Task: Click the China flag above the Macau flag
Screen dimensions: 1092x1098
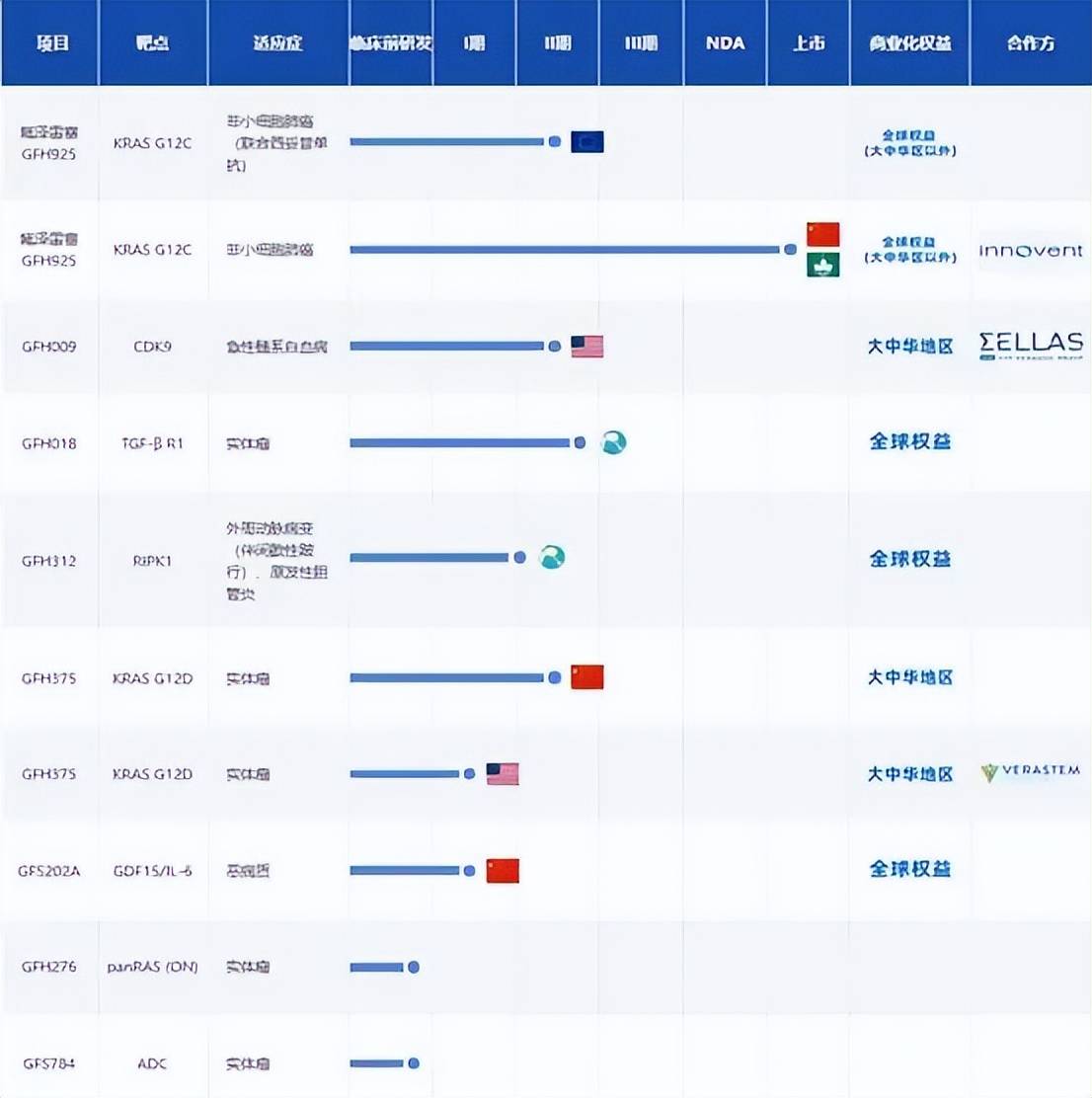Action: pos(822,234)
